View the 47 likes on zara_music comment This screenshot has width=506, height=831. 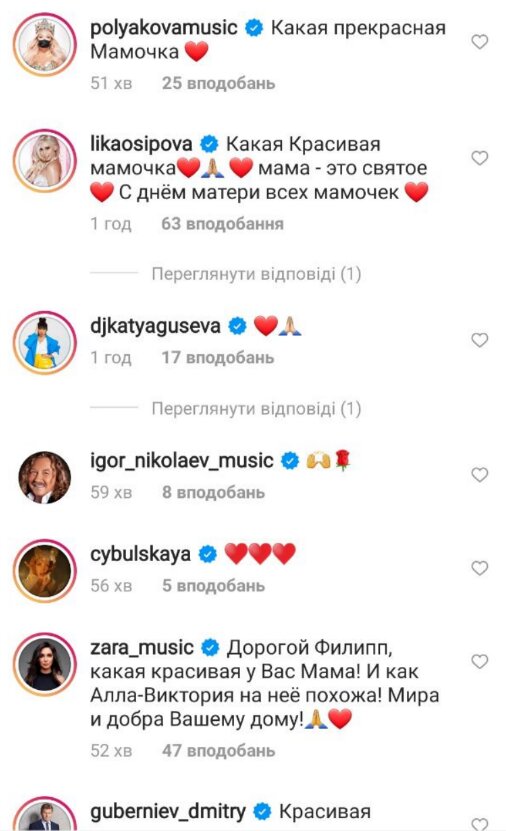tap(219, 750)
